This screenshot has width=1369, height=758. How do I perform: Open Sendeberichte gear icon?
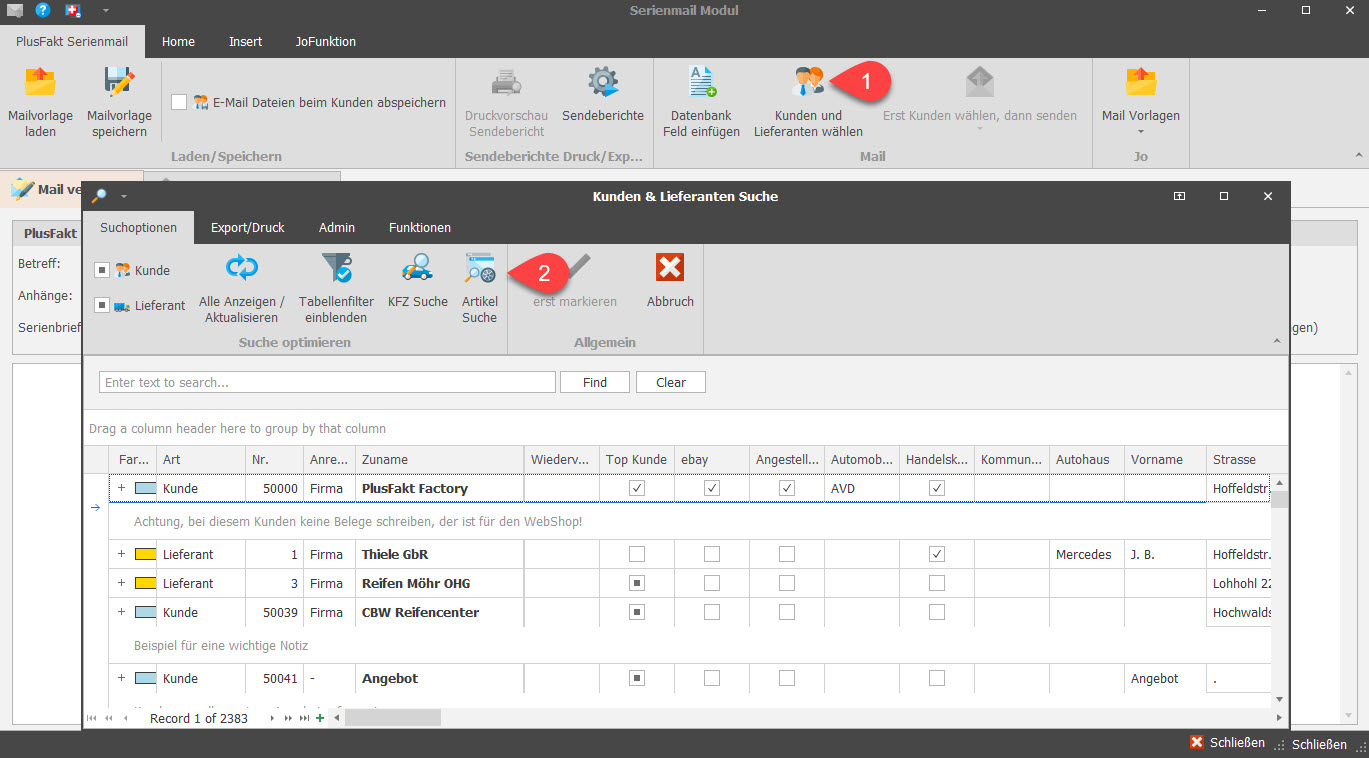tap(602, 84)
